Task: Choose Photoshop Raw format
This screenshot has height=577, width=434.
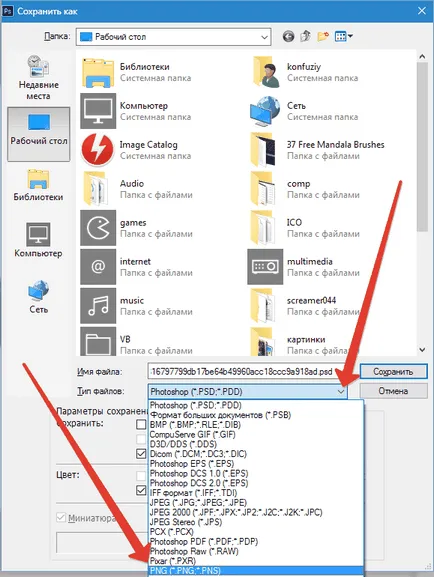Action: (255, 551)
